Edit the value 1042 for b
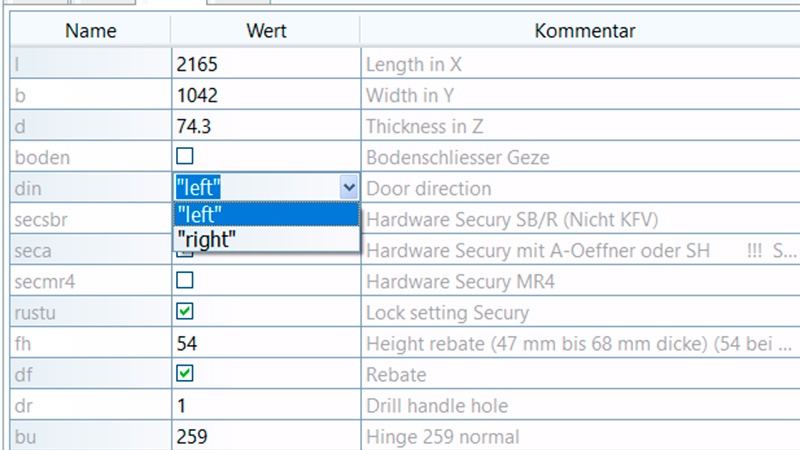 pos(266,95)
